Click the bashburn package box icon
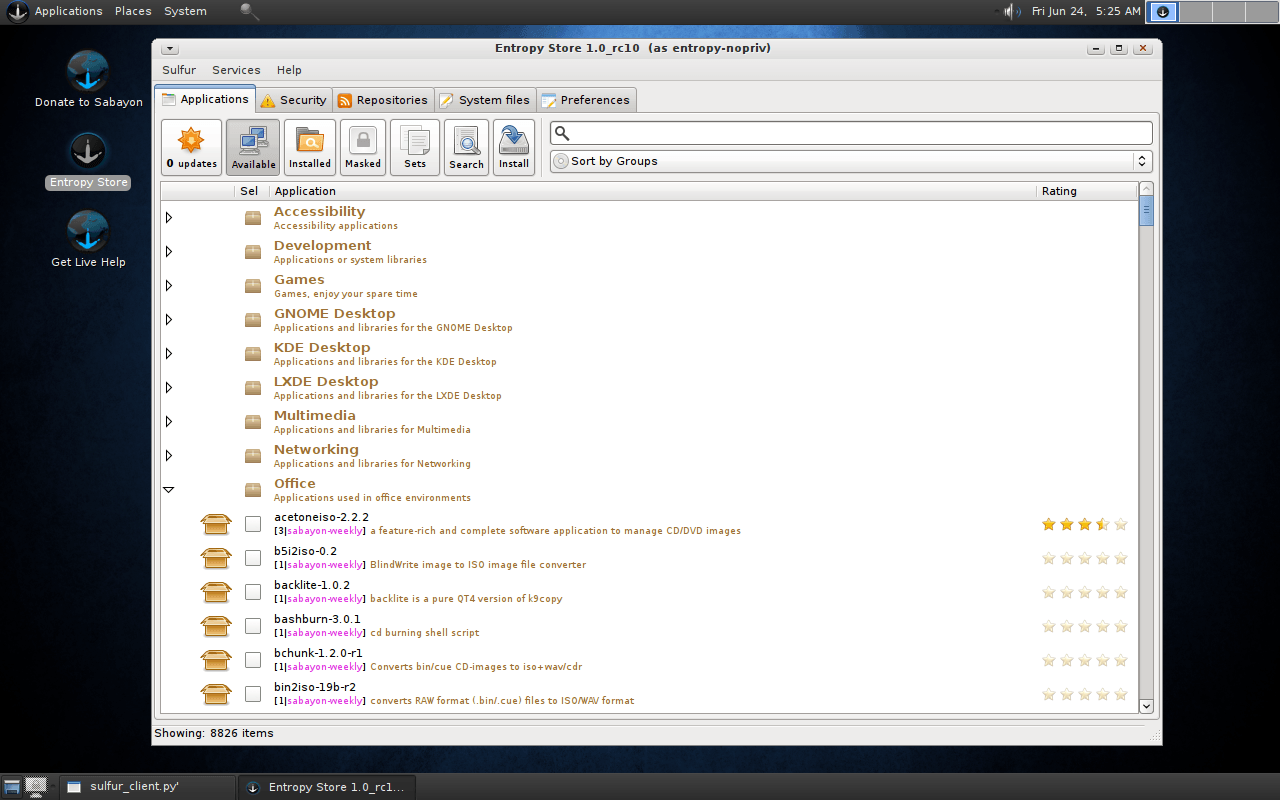Viewport: 1280px width, 800px height. click(x=216, y=626)
